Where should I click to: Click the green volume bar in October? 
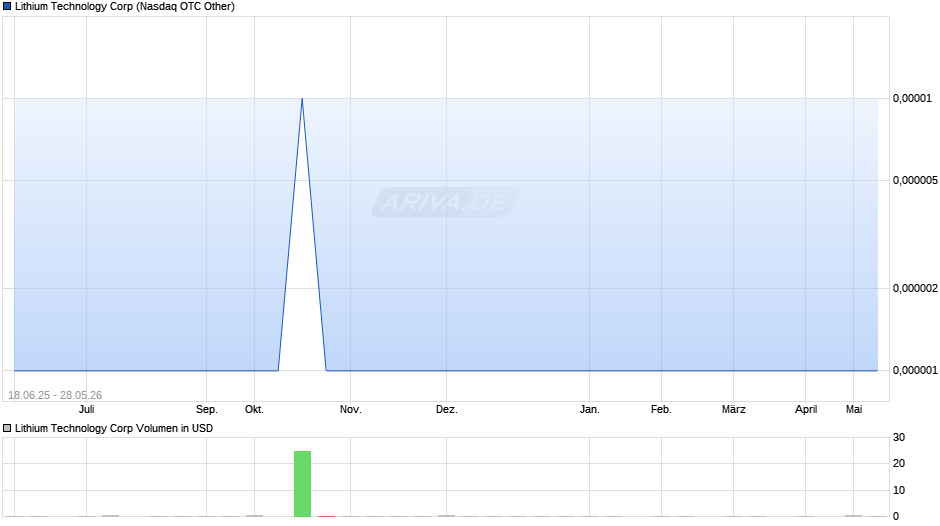tap(303, 483)
